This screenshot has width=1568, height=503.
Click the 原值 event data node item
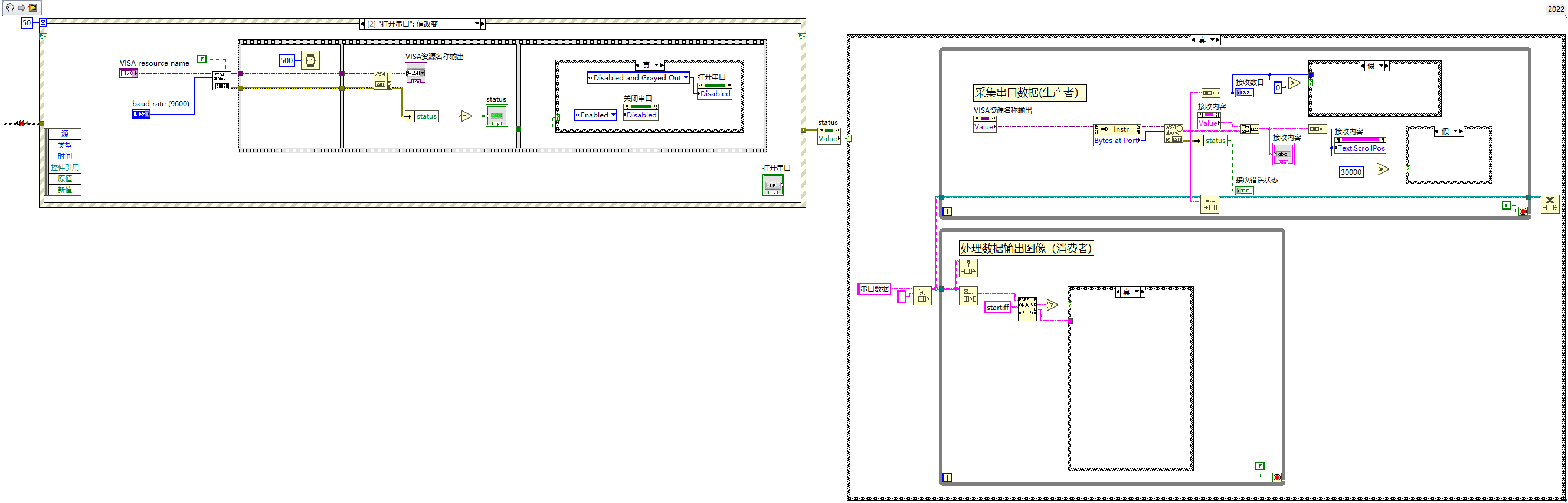(64, 178)
